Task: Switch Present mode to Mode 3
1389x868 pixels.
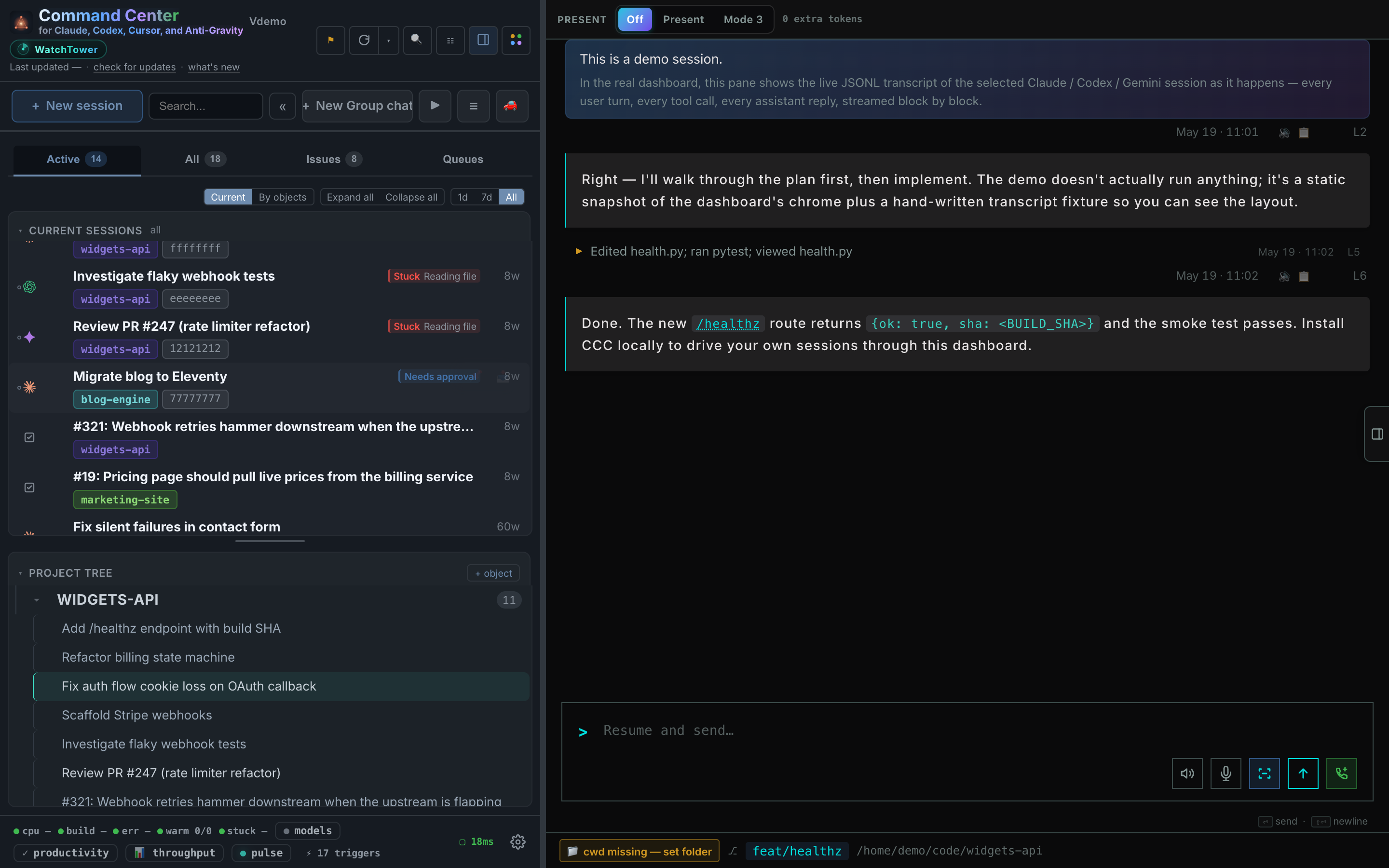Action: coord(743,19)
